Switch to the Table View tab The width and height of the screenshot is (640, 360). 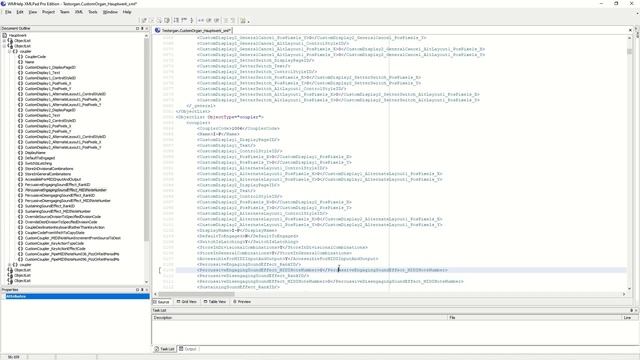(215, 302)
